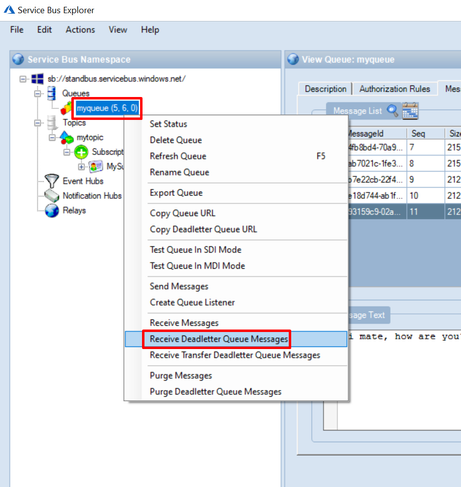Collapse the standbus namespace root node
This screenshot has height=487, width=461.
coord(23,79)
